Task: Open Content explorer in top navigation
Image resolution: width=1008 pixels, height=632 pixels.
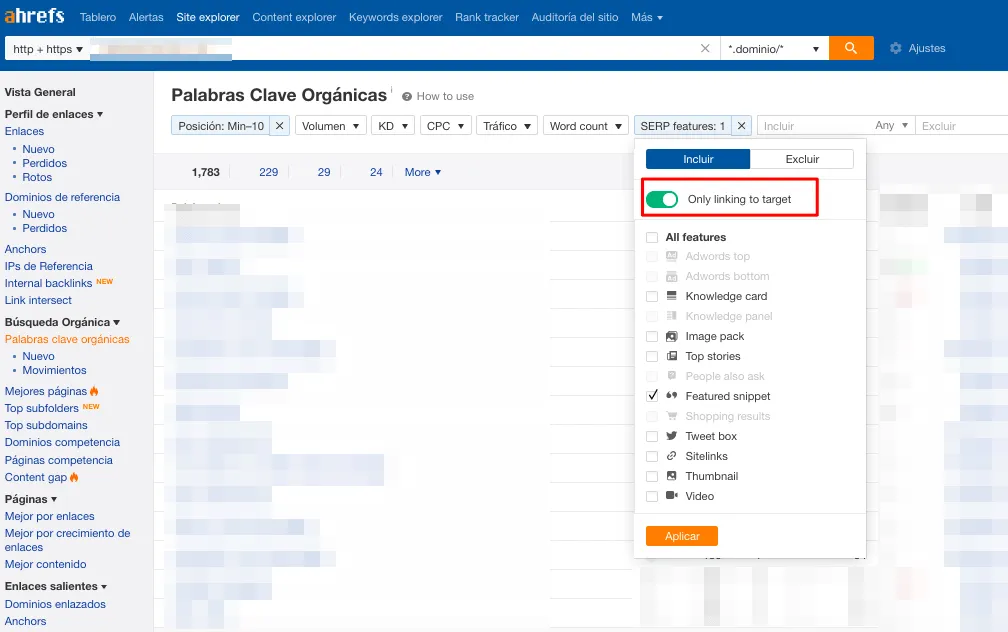Action: [294, 17]
